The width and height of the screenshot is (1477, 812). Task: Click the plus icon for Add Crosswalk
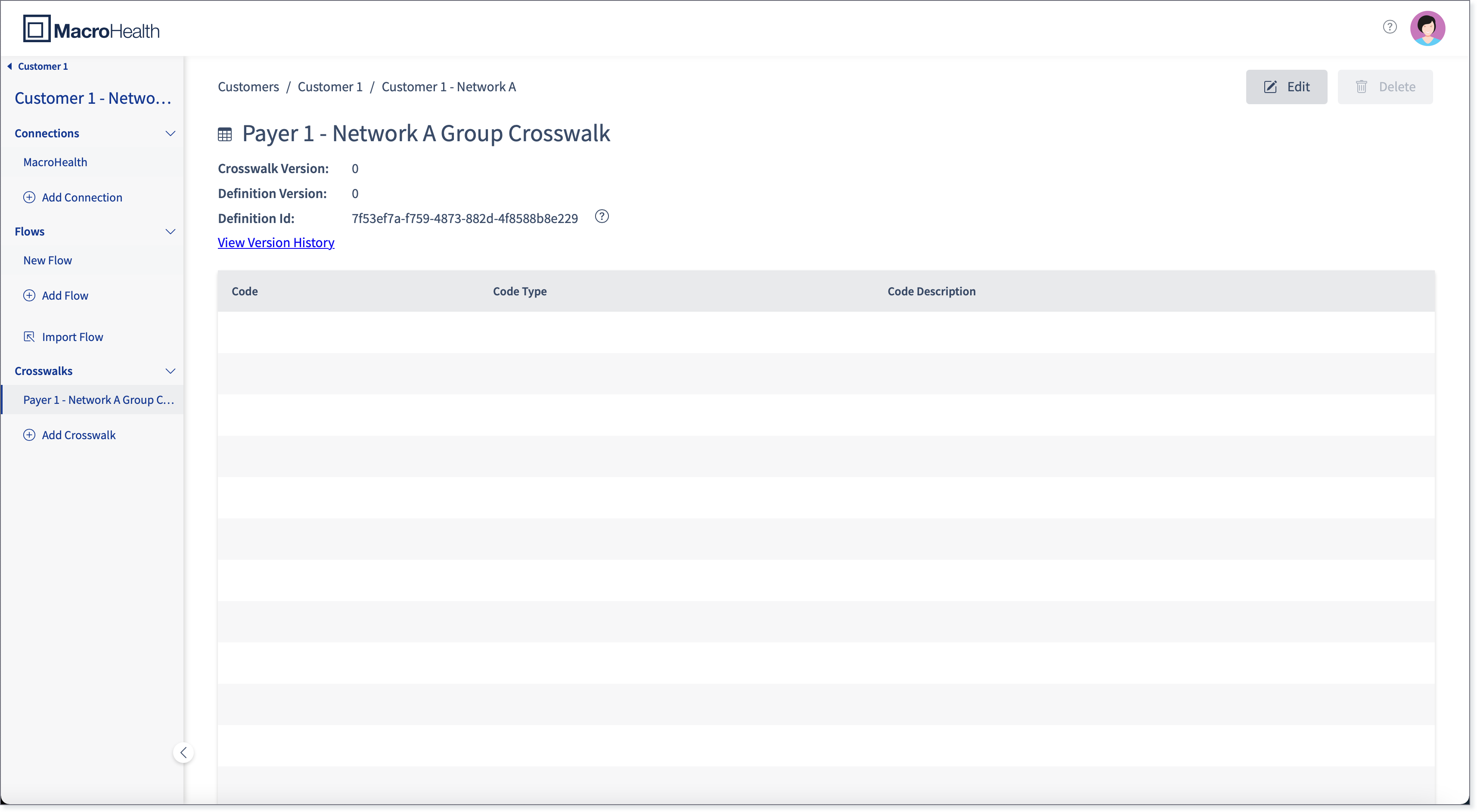pyautogui.click(x=29, y=435)
